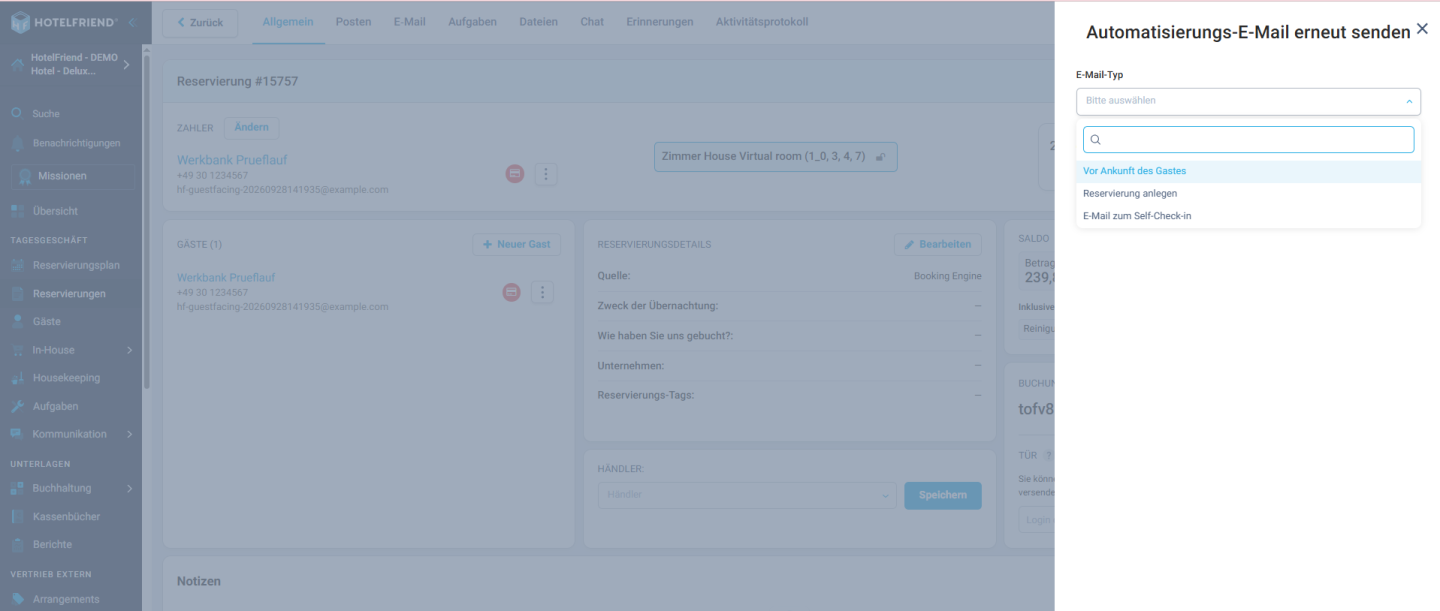Switch to the Erinnerungen tab

pos(660,22)
